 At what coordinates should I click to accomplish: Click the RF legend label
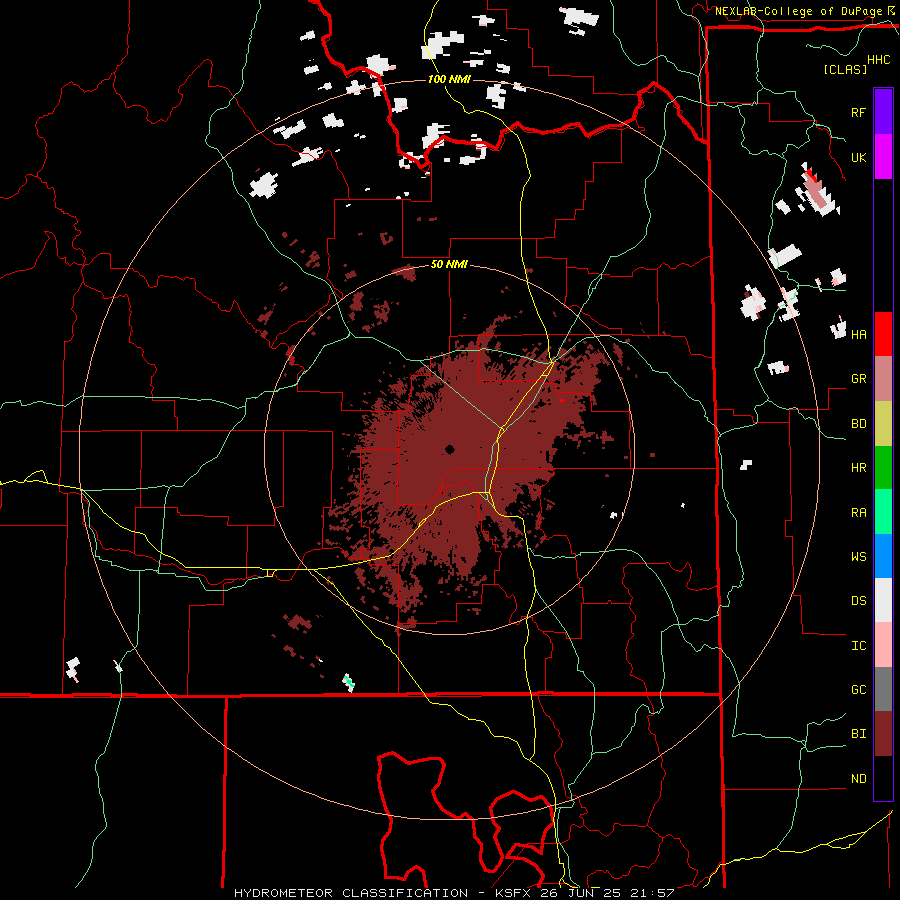pos(858,112)
